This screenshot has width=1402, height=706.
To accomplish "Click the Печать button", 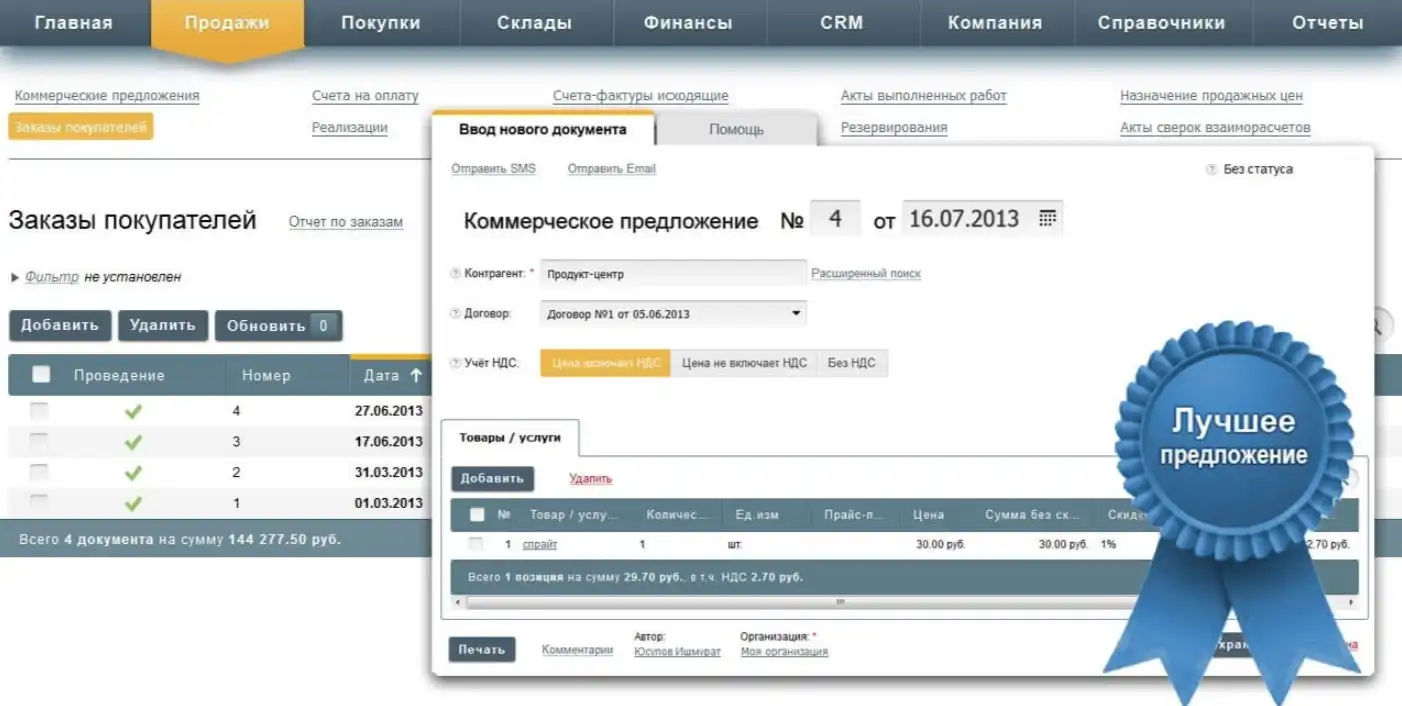I will point(483,648).
